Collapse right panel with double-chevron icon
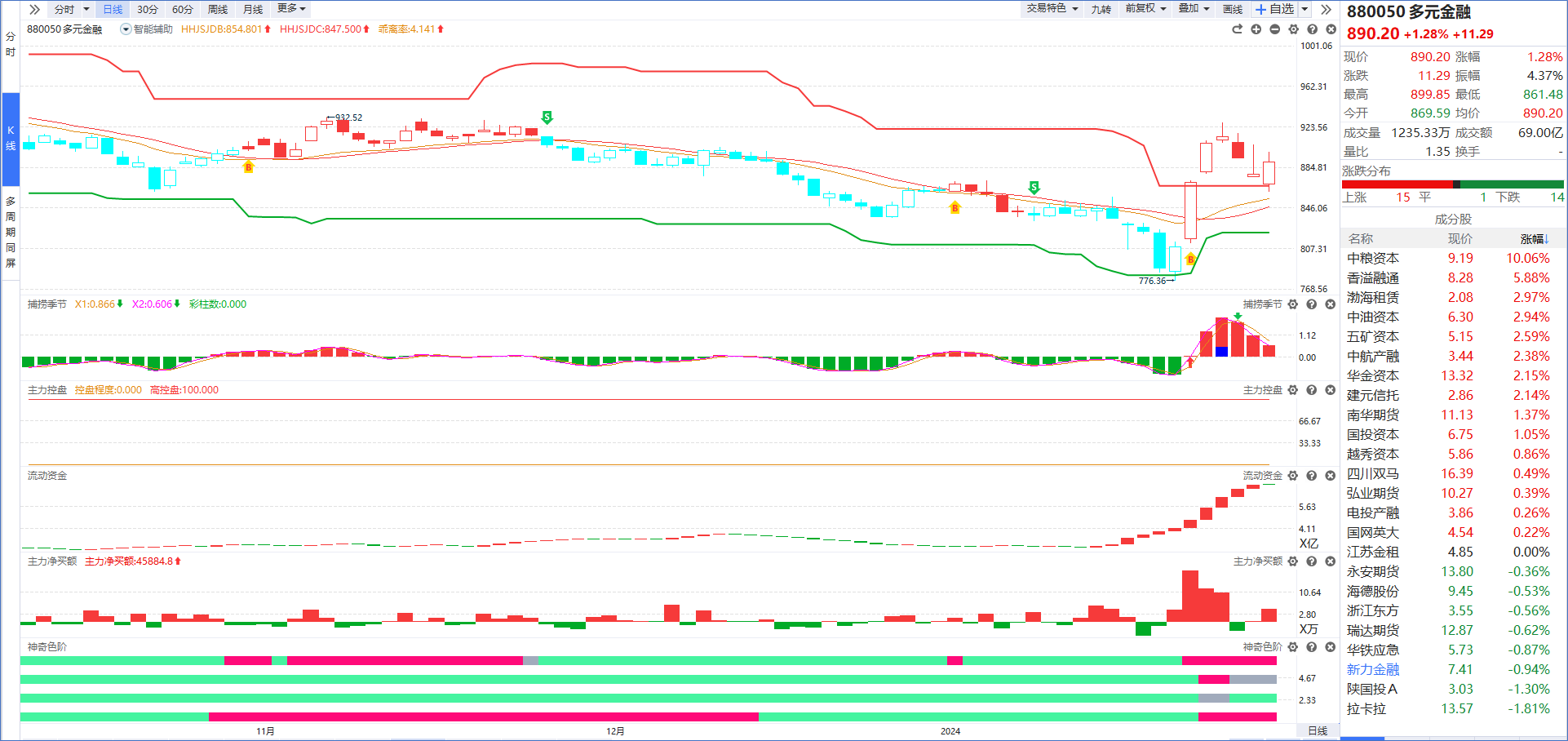1568x741 pixels. pos(1327,9)
